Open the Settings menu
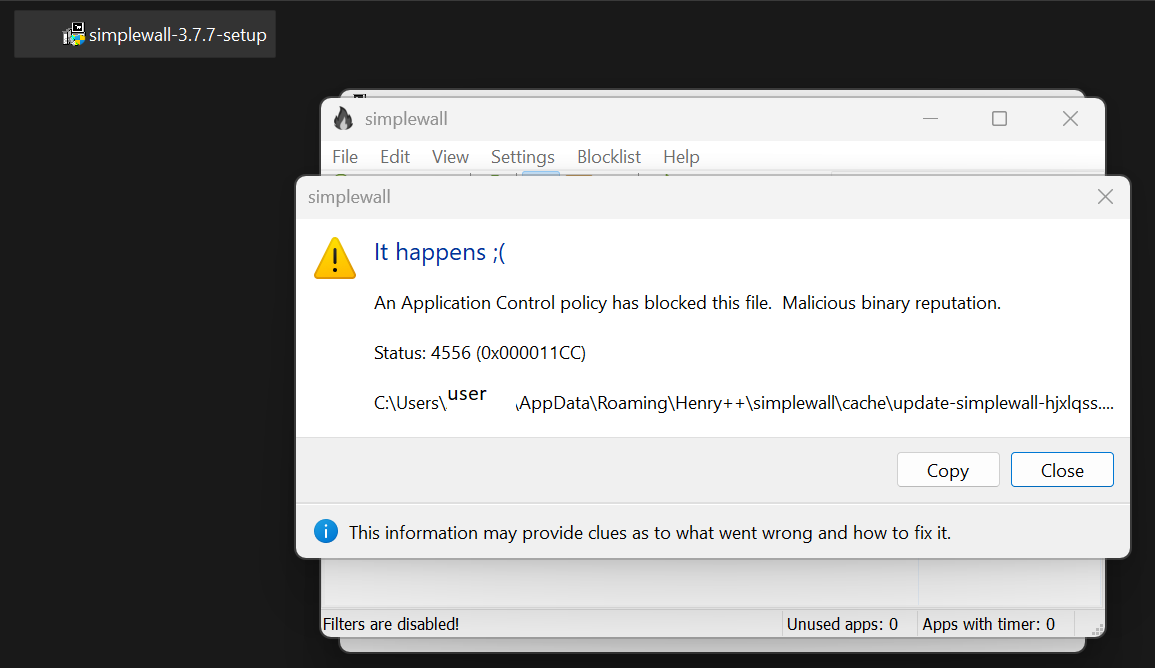 tap(522, 157)
